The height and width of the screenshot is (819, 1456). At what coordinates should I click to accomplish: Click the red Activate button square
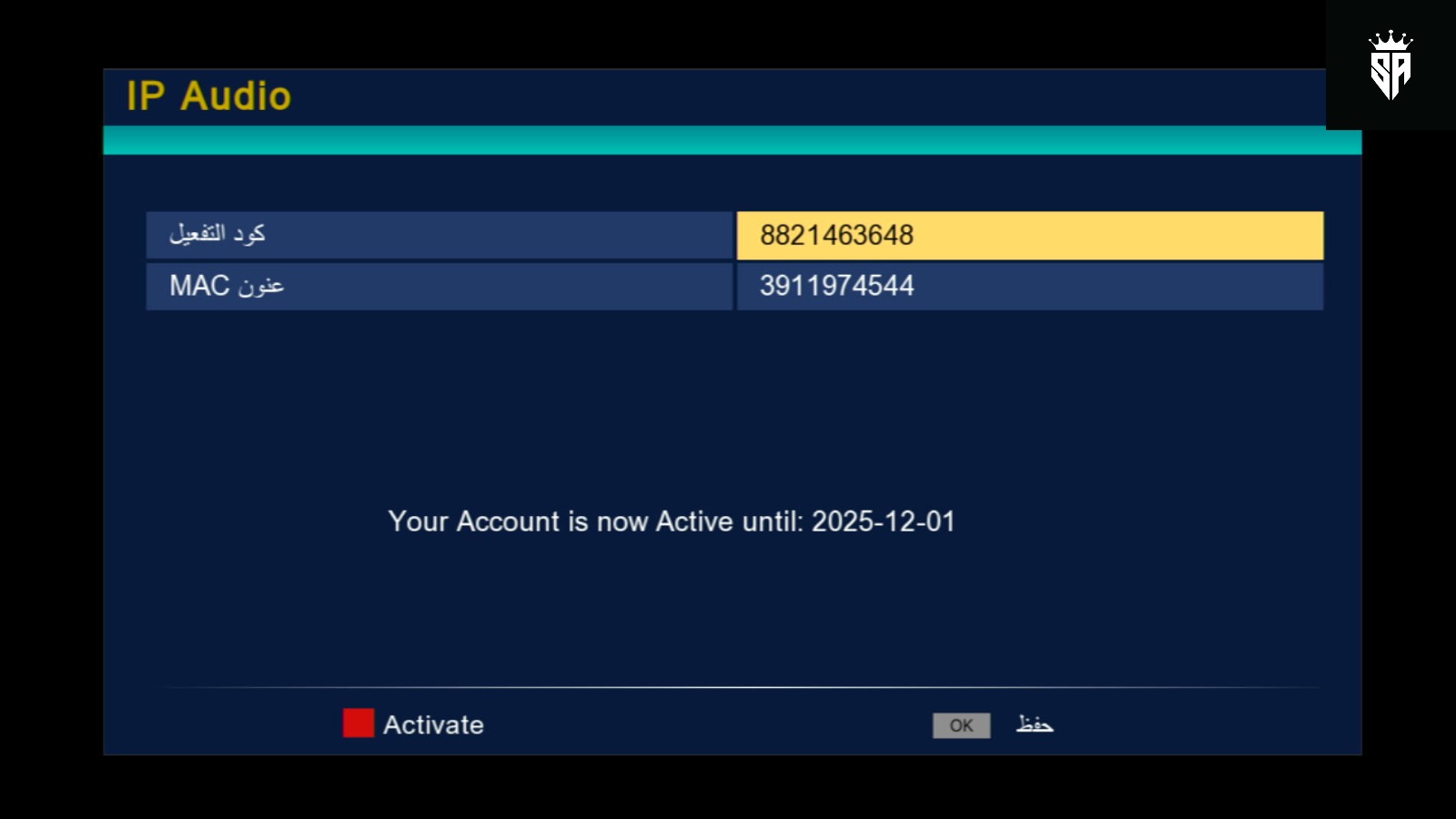point(358,723)
